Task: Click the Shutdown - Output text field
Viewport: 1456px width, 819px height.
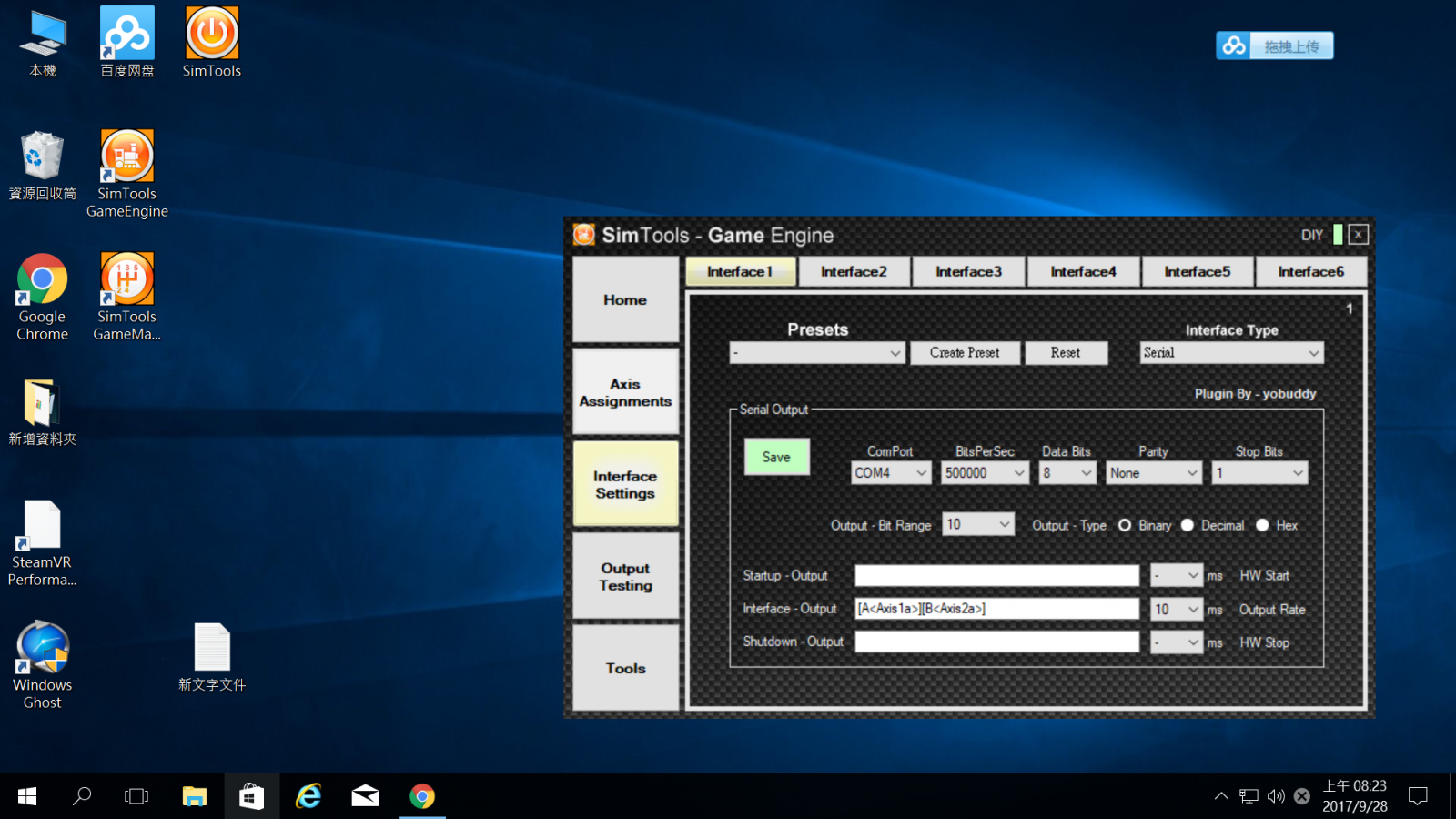Action: (997, 642)
